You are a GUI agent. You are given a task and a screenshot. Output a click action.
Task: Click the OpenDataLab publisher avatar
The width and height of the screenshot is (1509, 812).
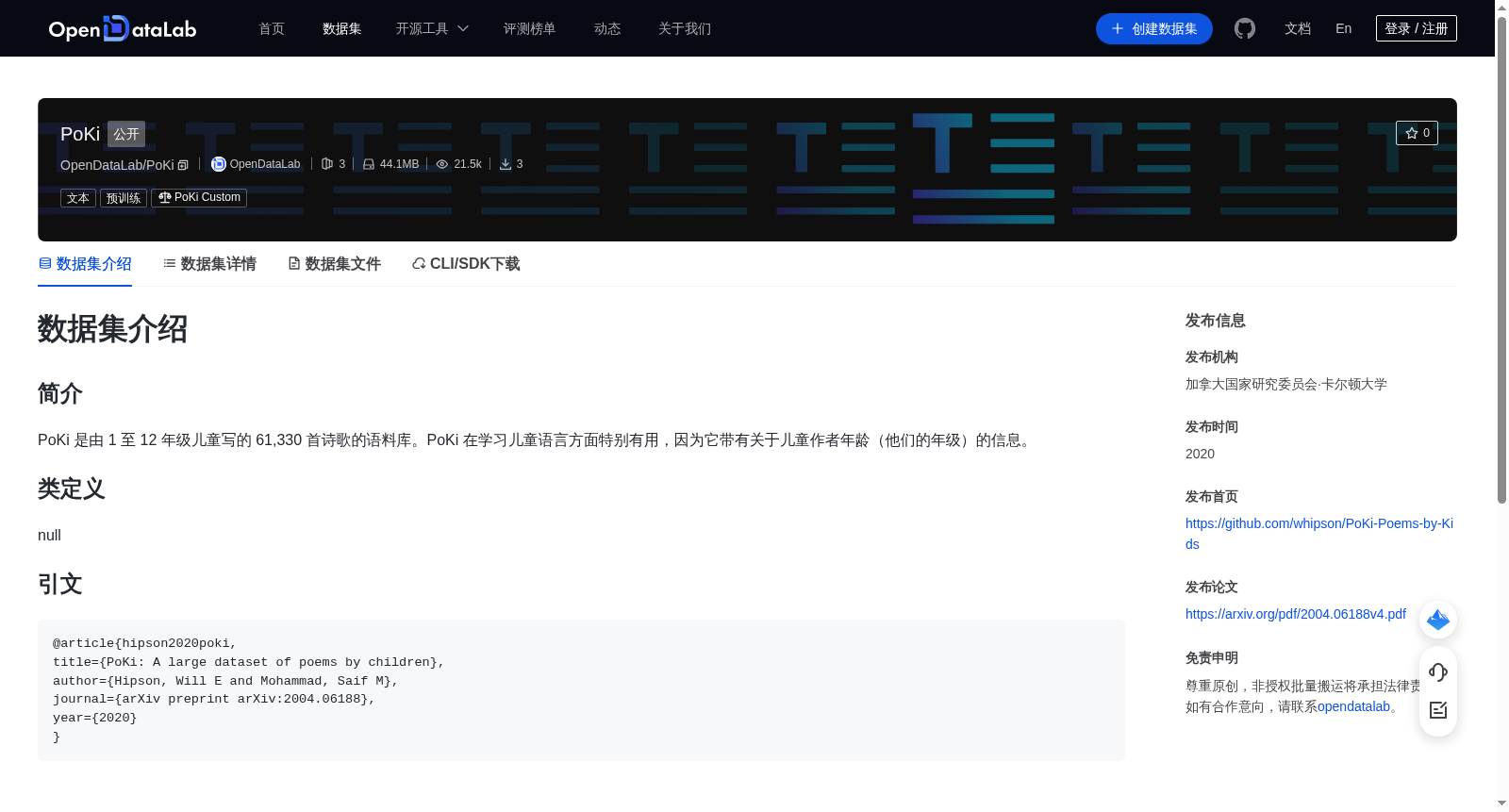[x=219, y=164]
